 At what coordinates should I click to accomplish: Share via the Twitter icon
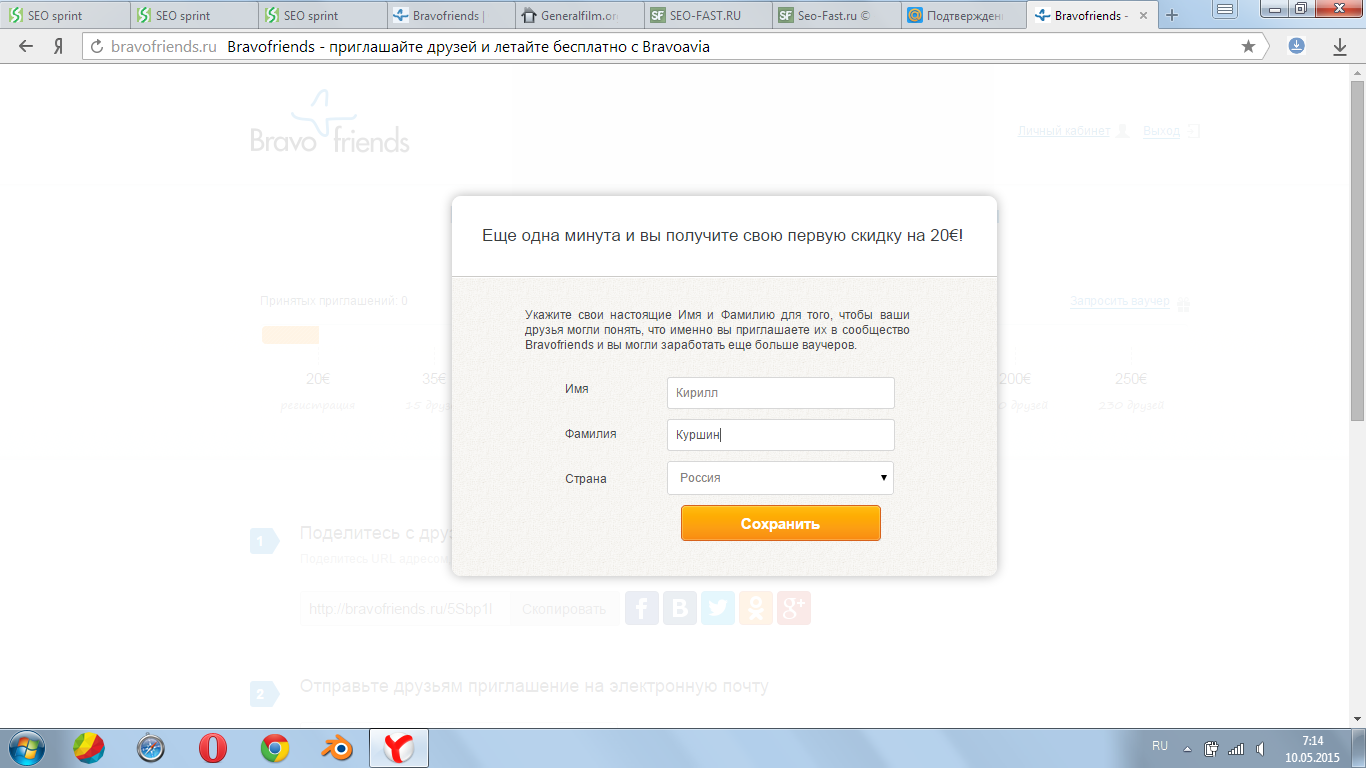(718, 608)
